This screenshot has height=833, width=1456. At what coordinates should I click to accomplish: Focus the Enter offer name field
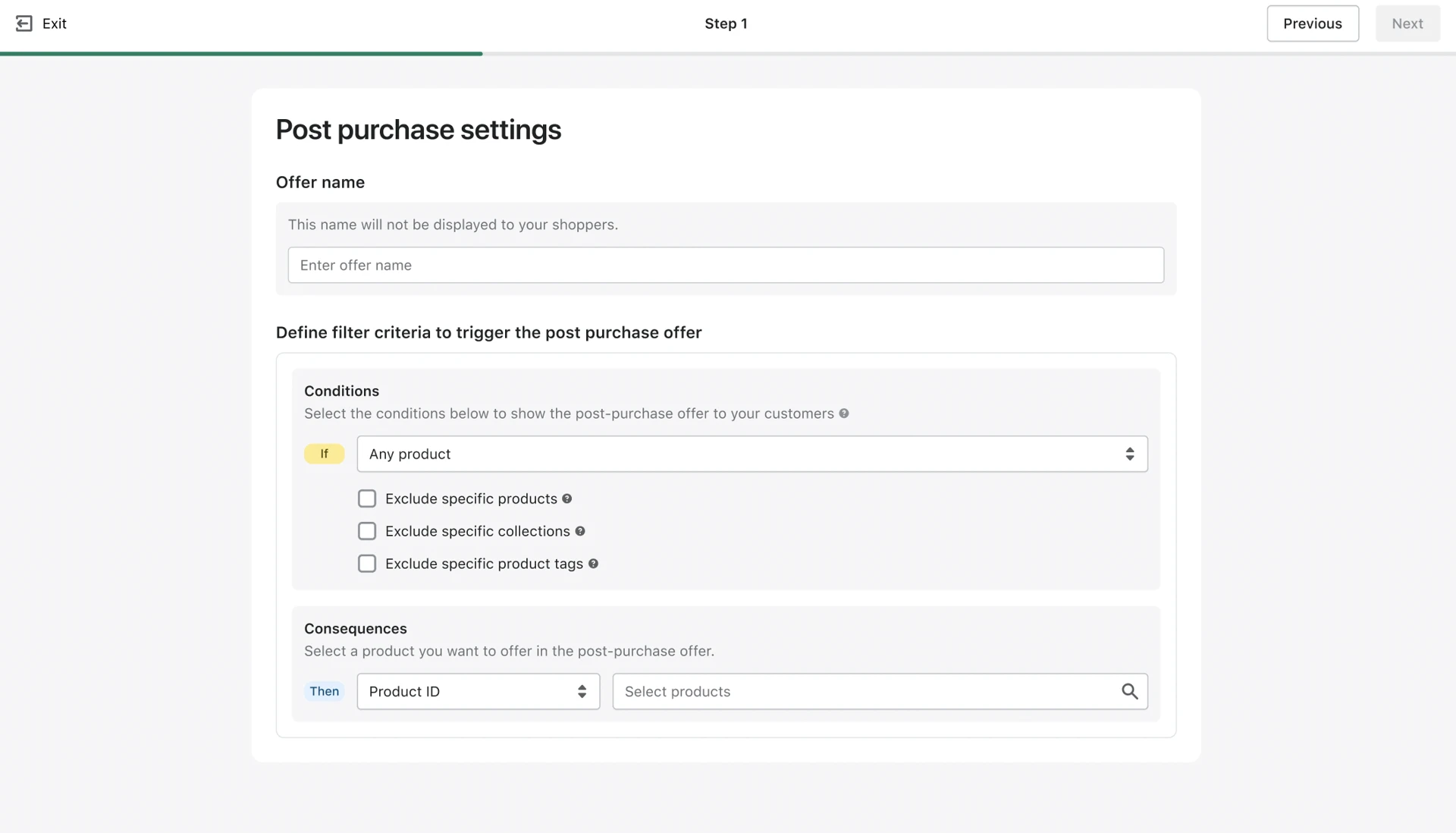(x=726, y=265)
